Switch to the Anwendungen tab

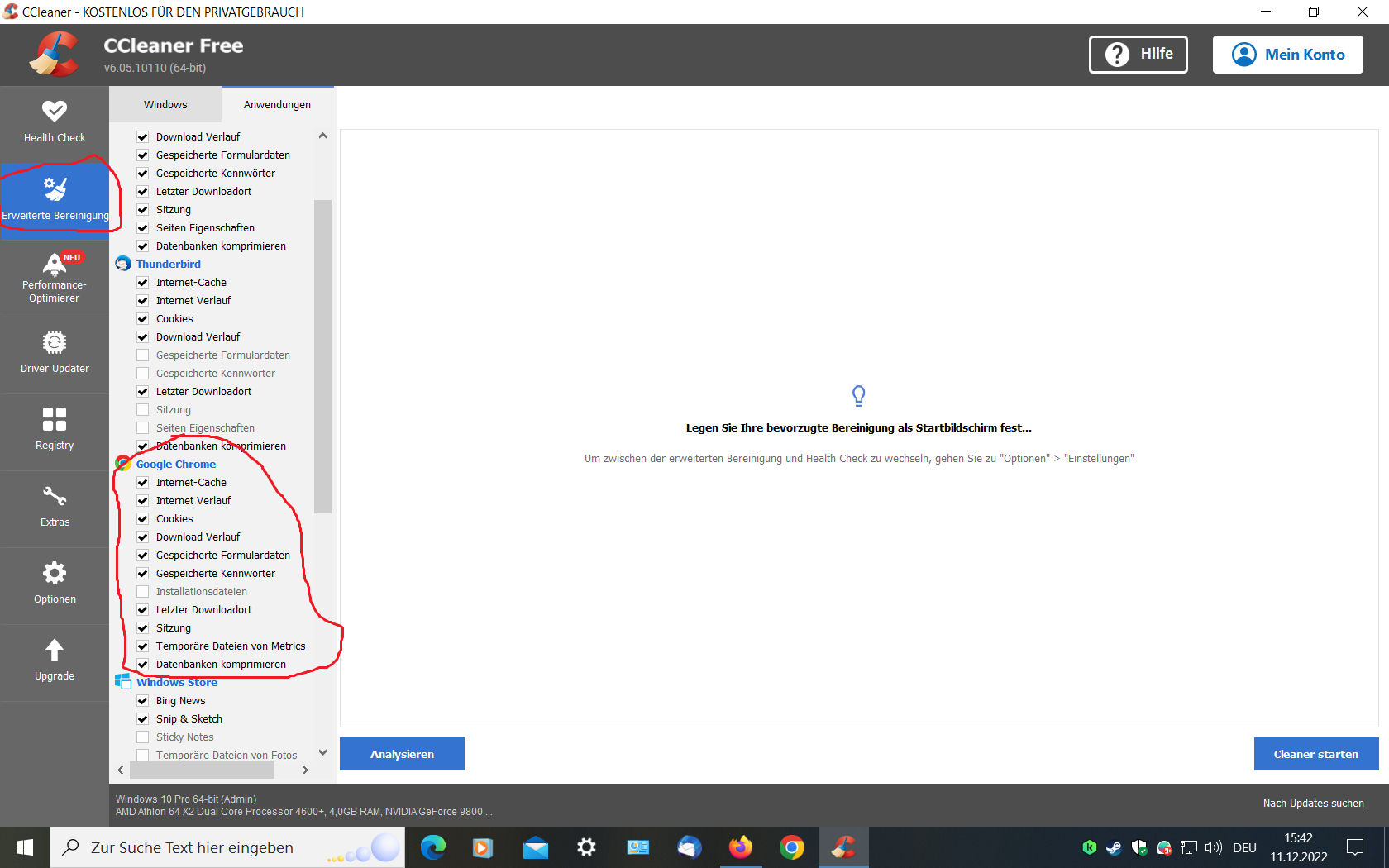278,105
